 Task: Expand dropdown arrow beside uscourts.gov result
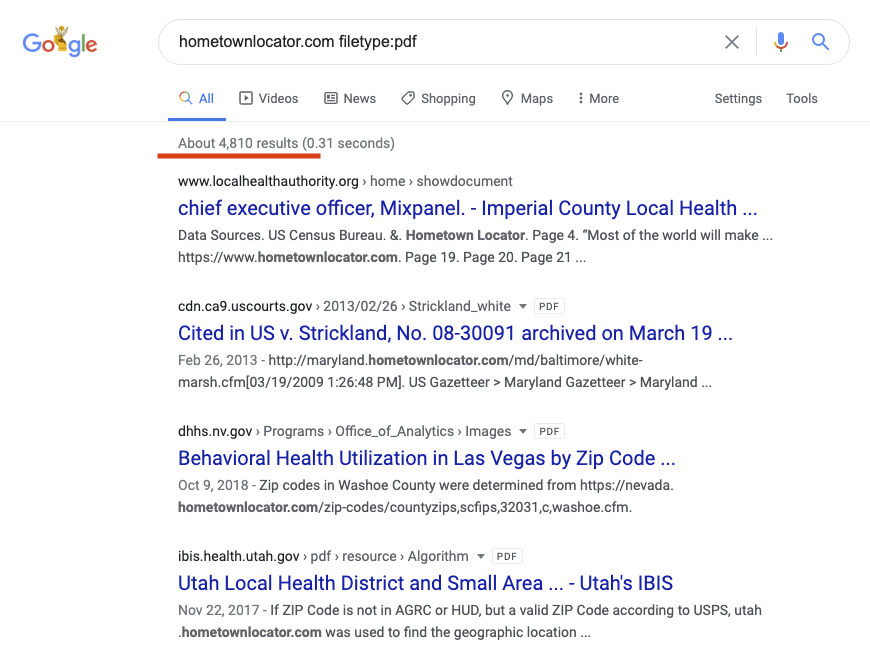coord(522,307)
